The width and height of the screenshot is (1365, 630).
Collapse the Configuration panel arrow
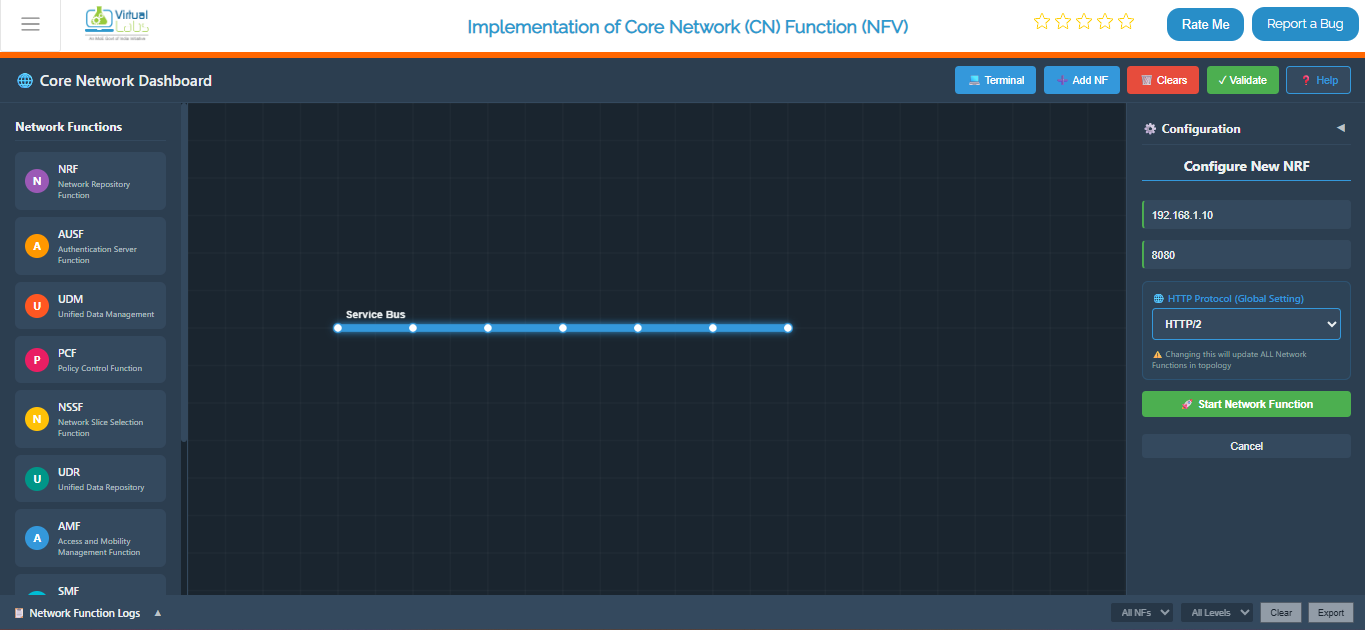(x=1341, y=128)
